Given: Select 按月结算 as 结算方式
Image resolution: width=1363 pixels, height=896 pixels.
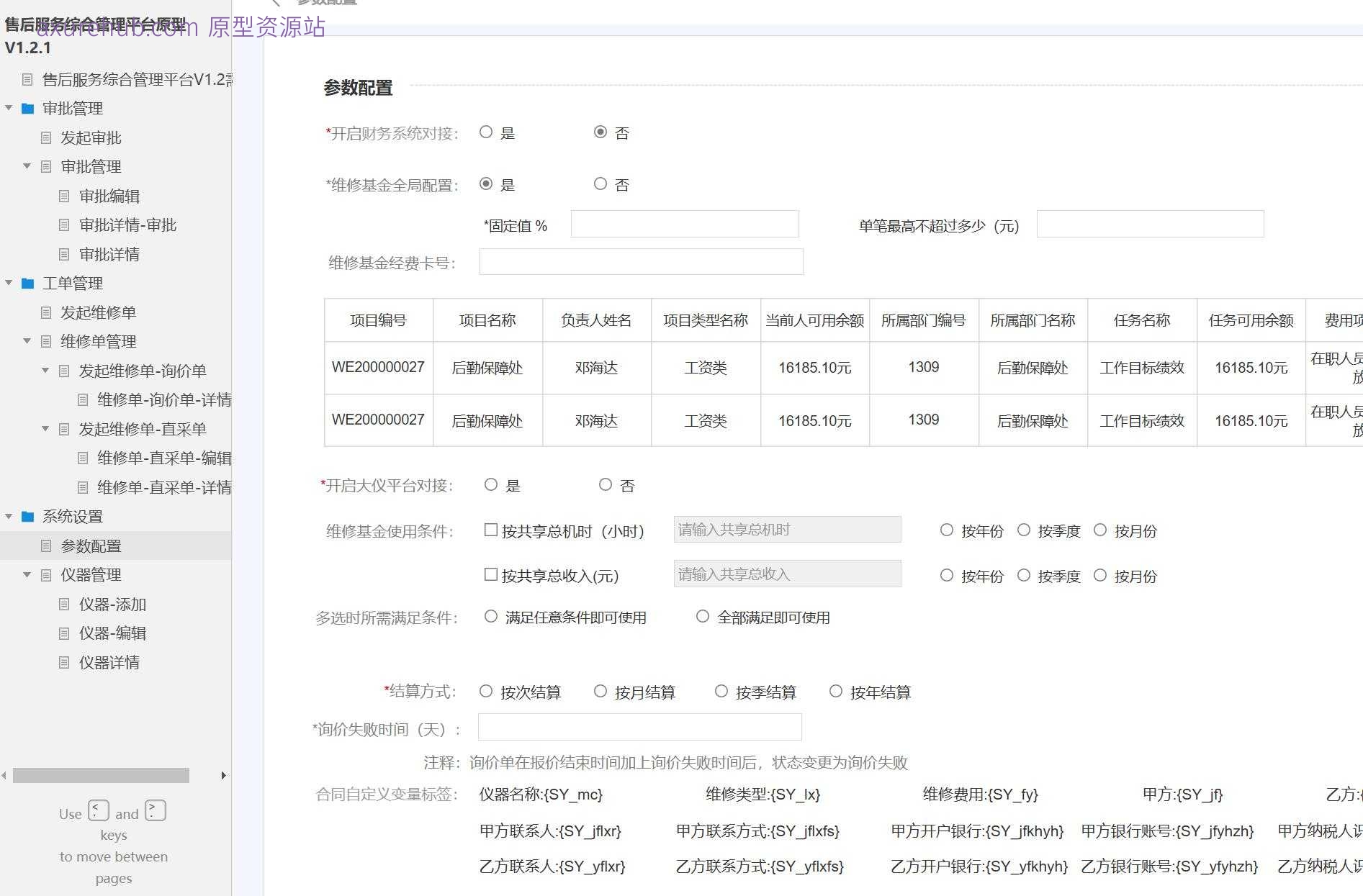Looking at the screenshot, I should [600, 691].
